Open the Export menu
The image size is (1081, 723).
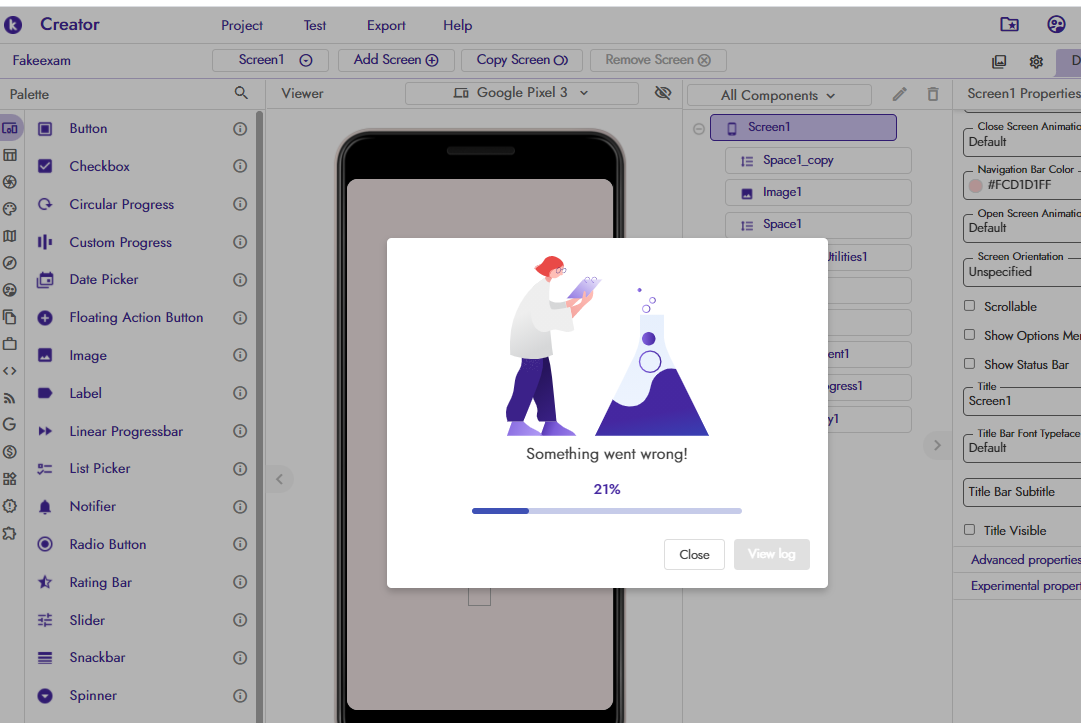pyautogui.click(x=386, y=26)
